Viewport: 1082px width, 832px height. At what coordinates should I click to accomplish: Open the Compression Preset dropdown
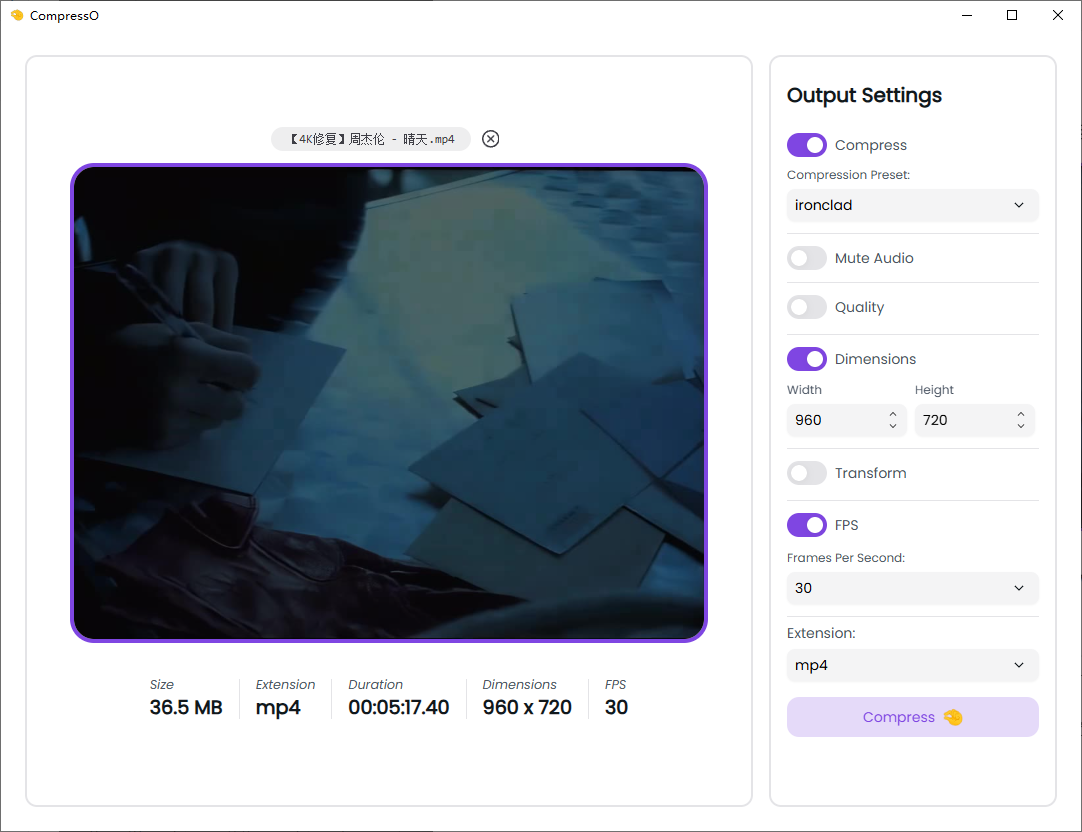[912, 205]
